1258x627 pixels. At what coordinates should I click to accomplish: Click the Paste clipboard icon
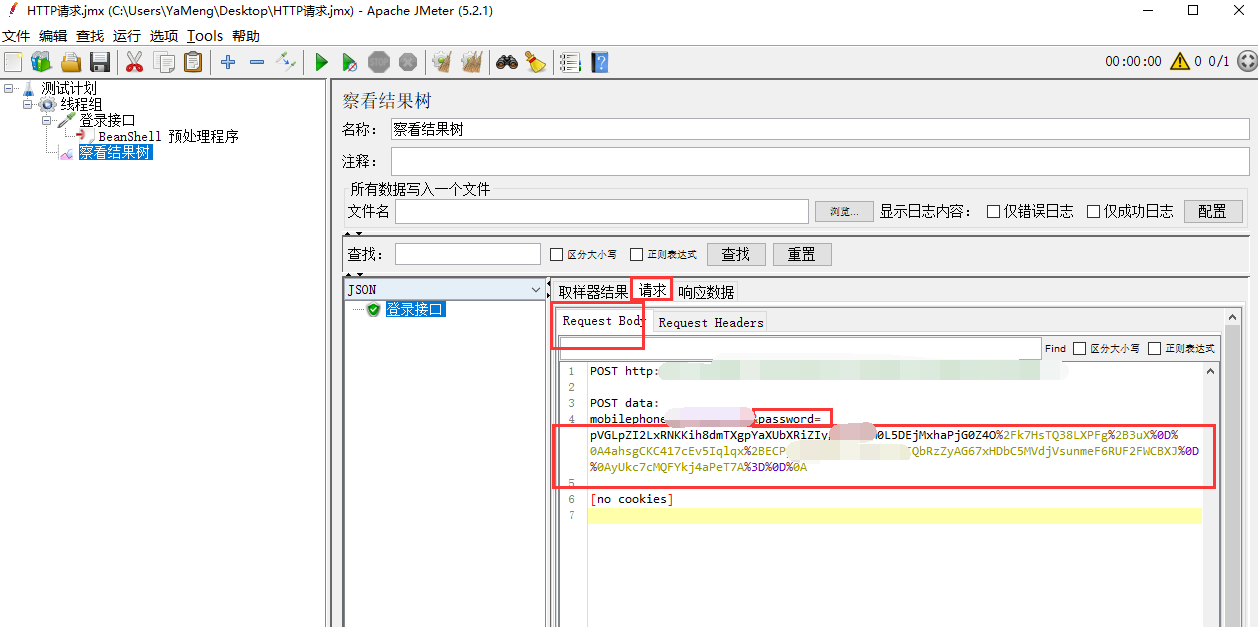(193, 62)
